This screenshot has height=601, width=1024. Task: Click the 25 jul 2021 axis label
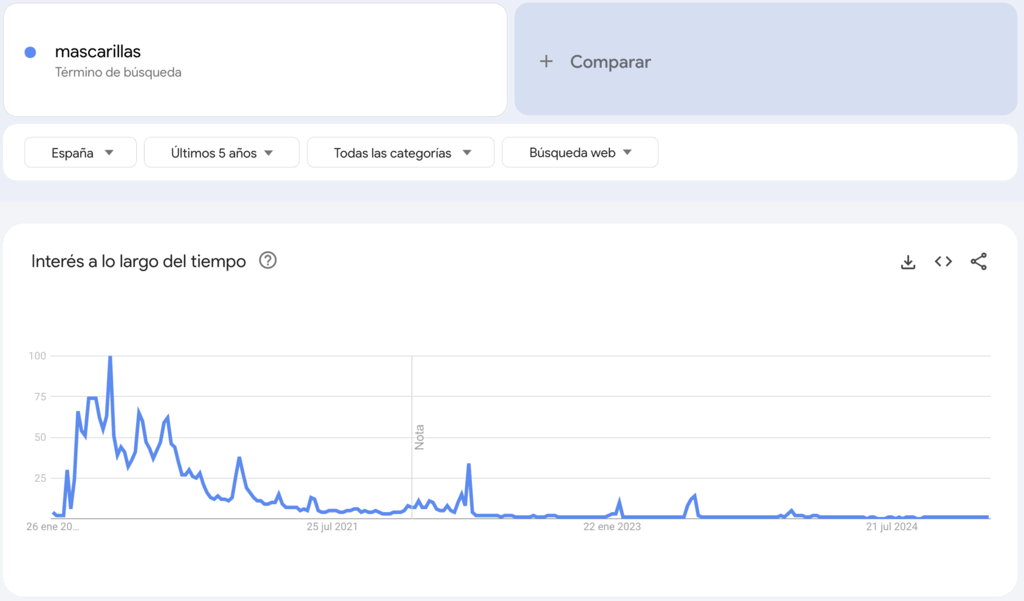(332, 527)
